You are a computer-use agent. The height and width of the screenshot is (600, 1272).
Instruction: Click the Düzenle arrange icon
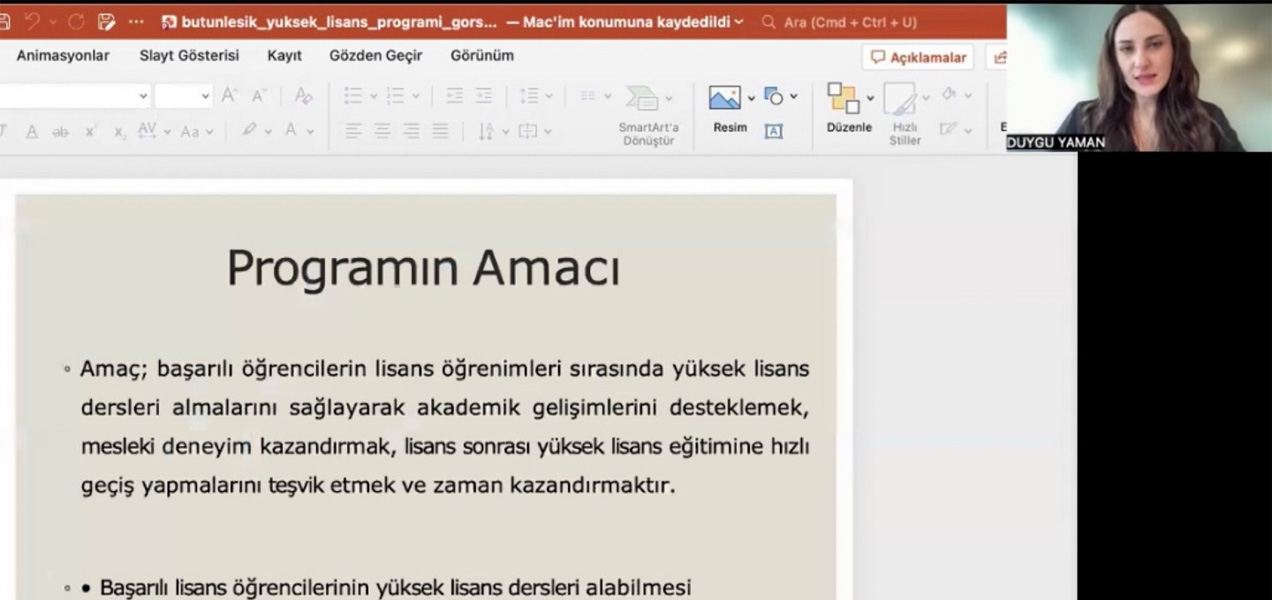pyautogui.click(x=843, y=98)
